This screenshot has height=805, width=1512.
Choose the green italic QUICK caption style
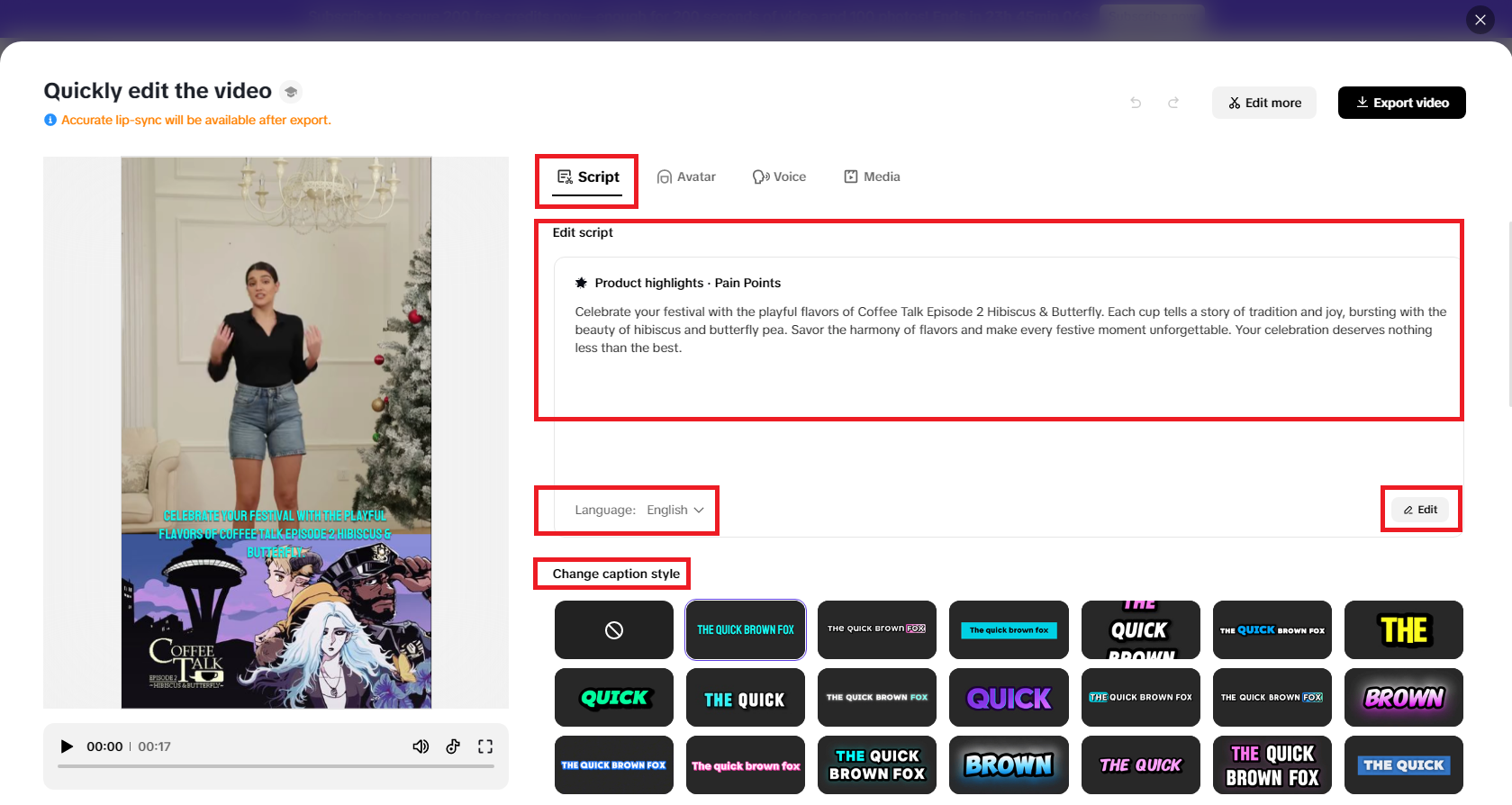(614, 698)
